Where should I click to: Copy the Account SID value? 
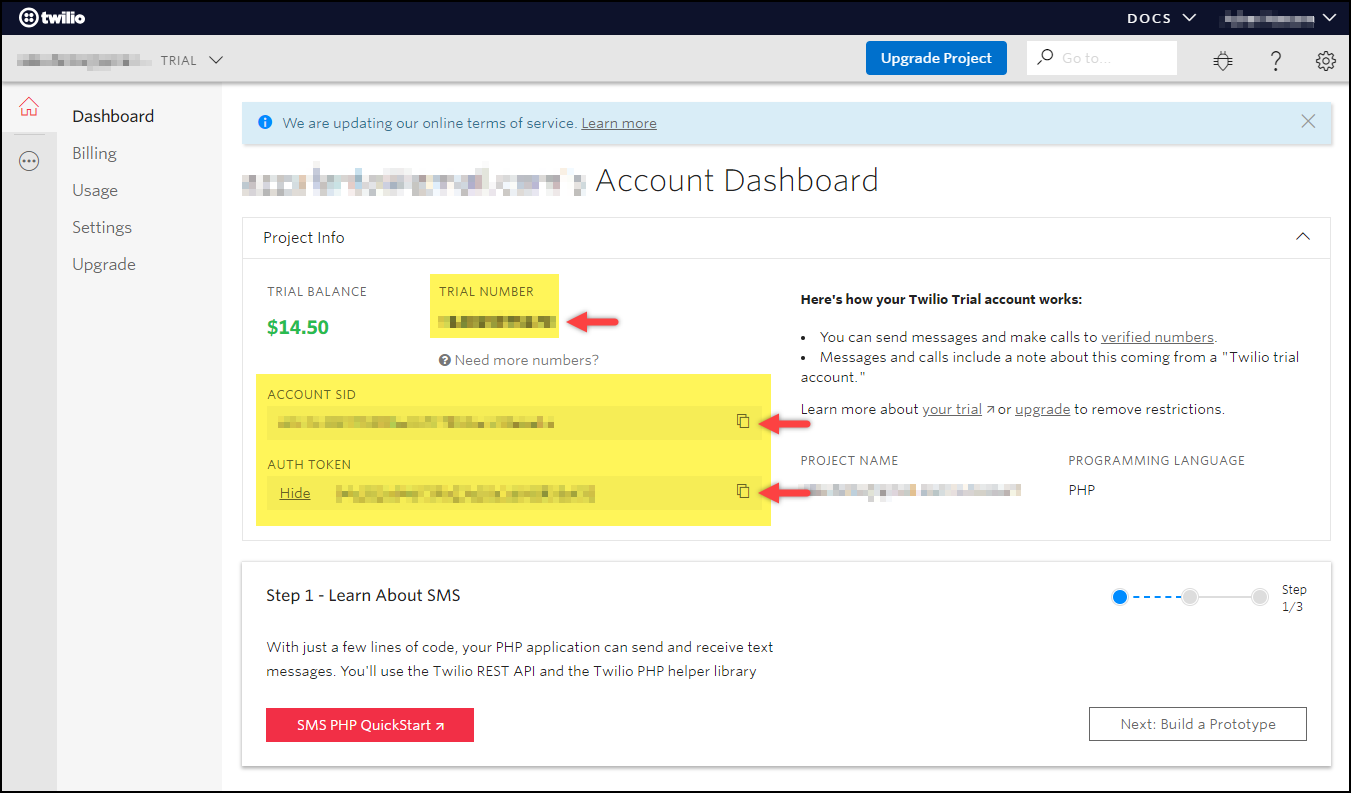point(743,421)
